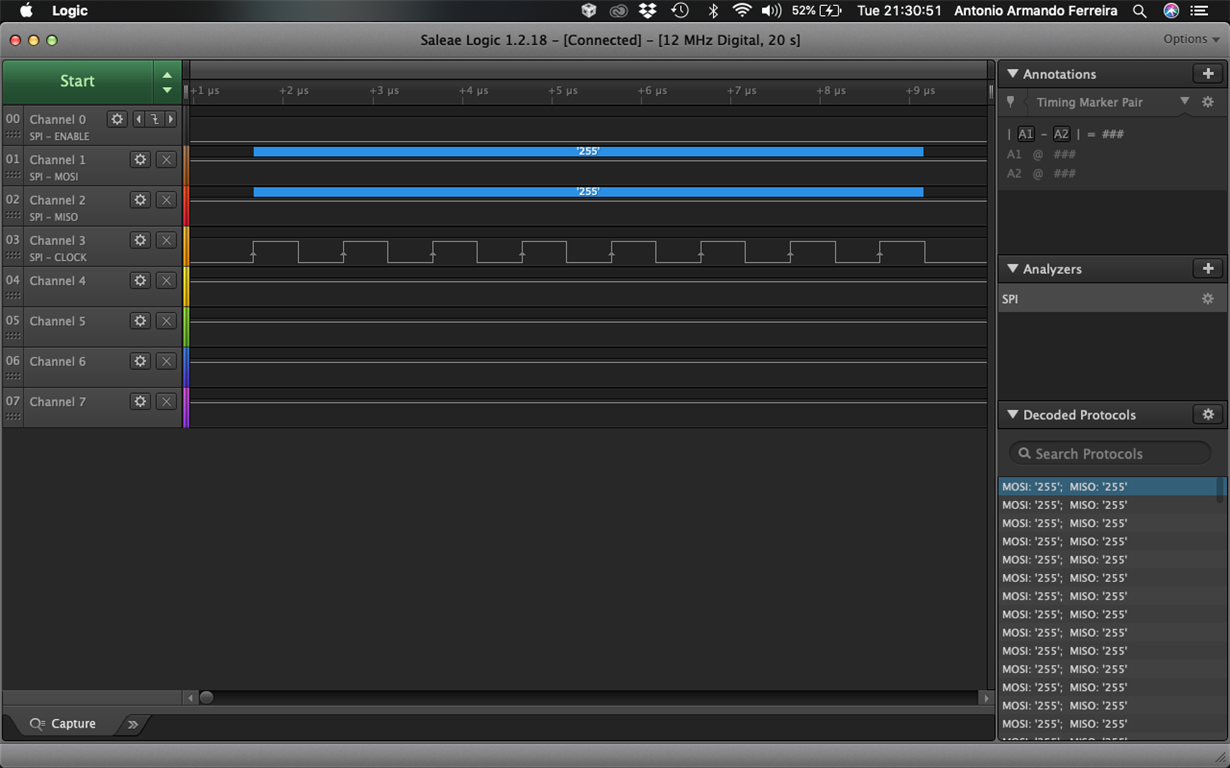
Task: Open Wi-Fi status menu
Action: [742, 11]
